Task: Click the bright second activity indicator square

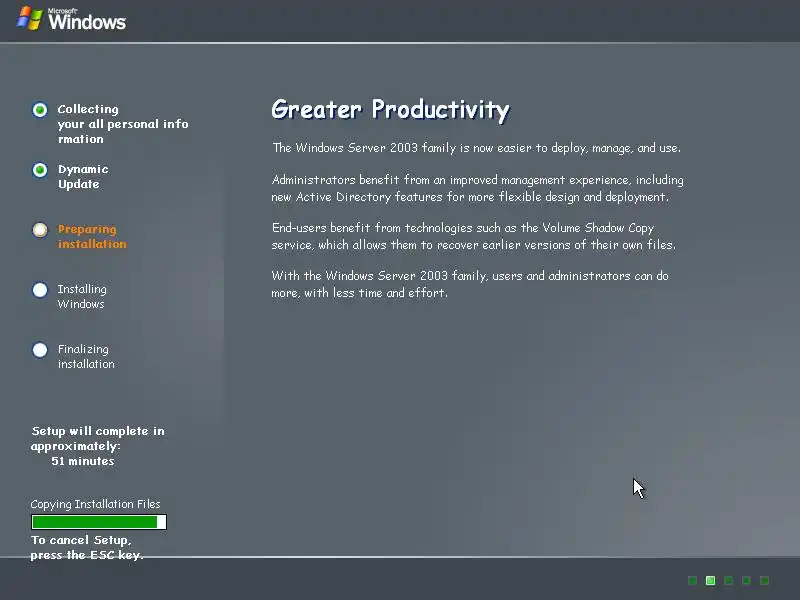Action: click(710, 581)
